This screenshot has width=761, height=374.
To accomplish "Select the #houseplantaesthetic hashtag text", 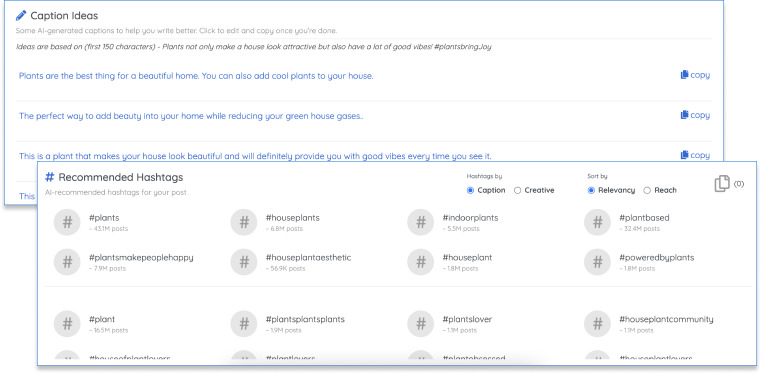I will tap(308, 258).
